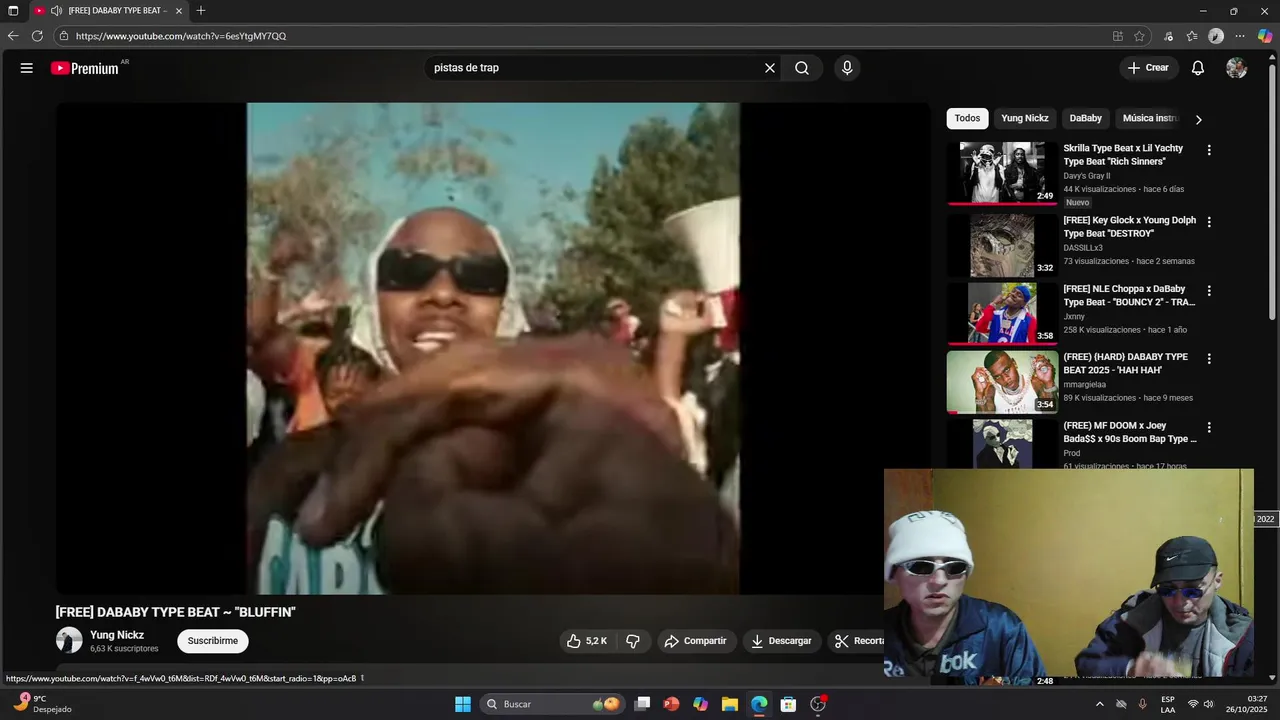The image size is (1280, 720).
Task: Show hidden system tray icons
Action: point(1100,704)
